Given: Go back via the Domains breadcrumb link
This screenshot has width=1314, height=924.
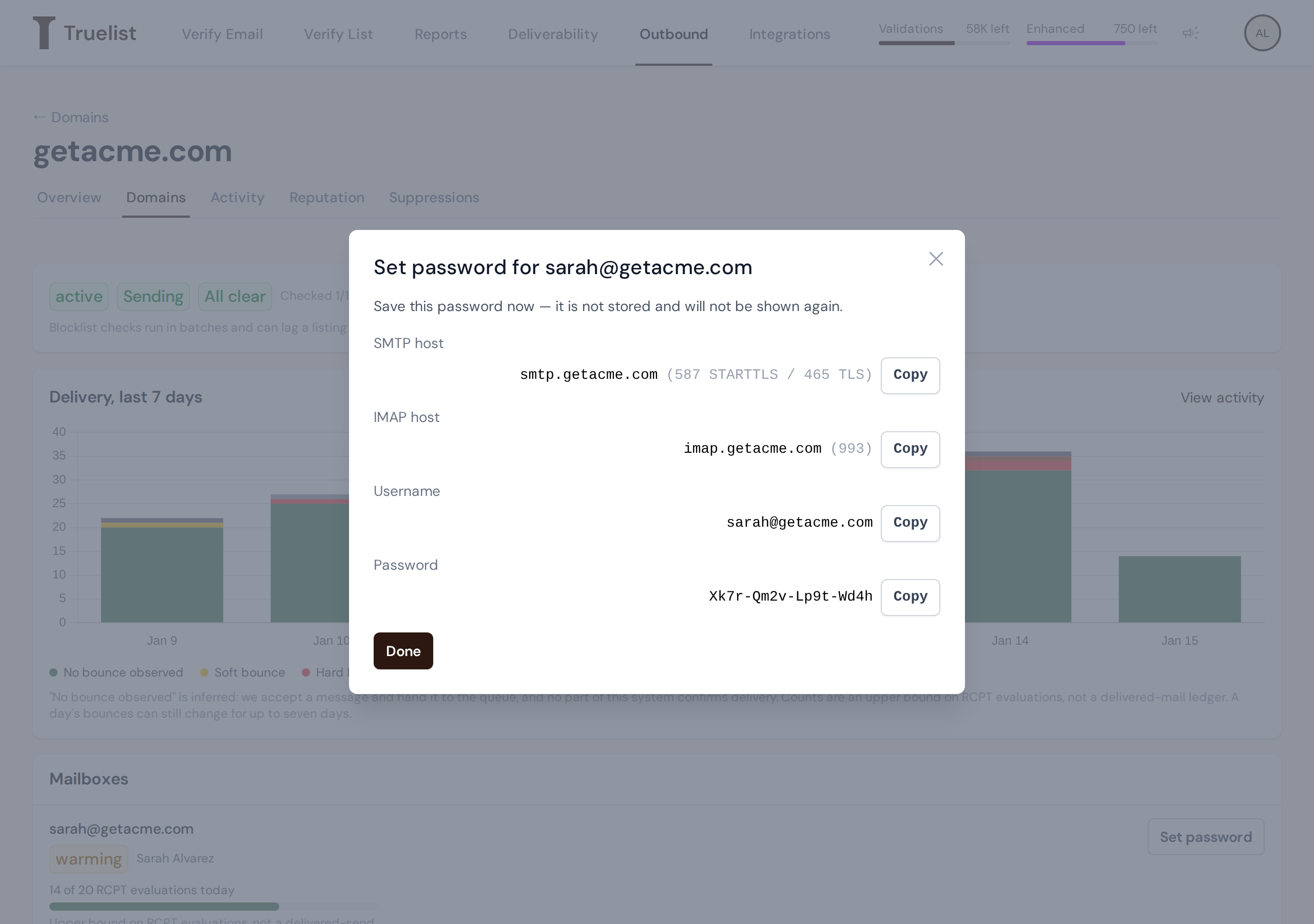Looking at the screenshot, I should [71, 118].
